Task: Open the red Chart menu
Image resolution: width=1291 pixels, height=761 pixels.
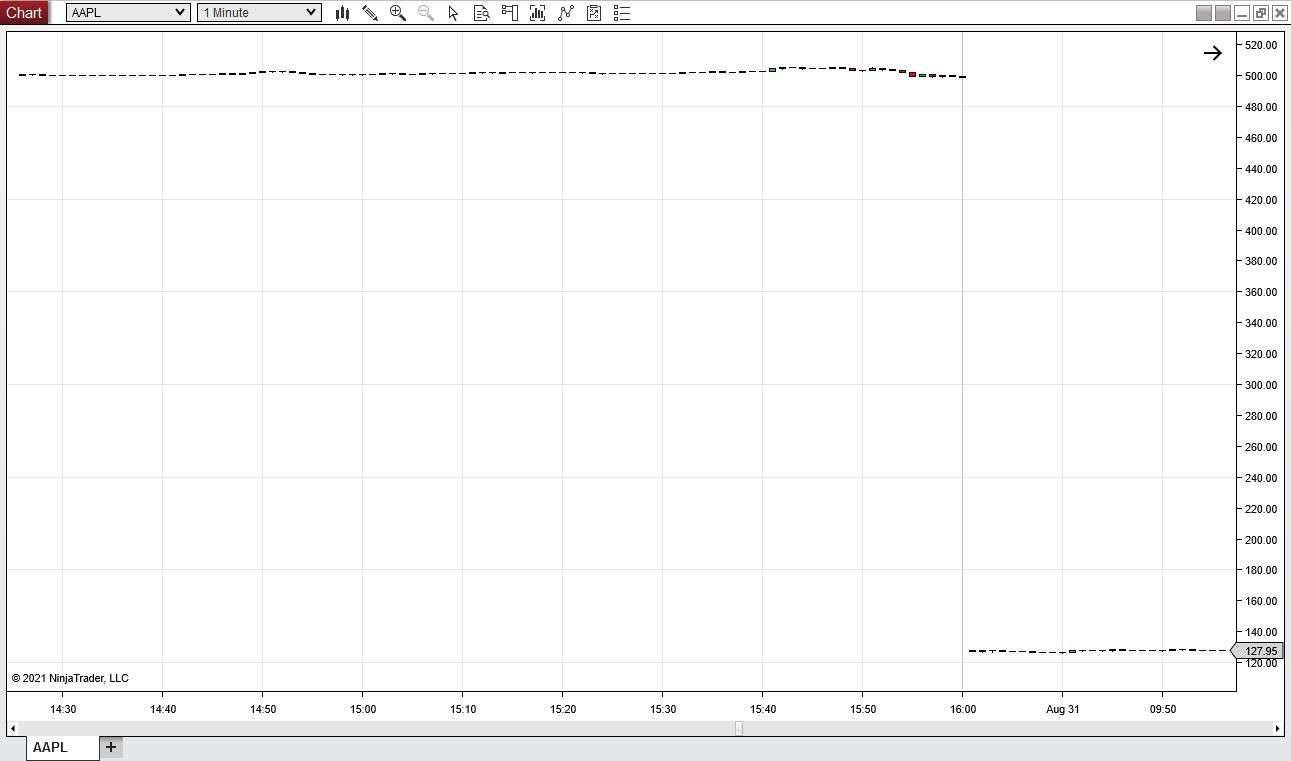Action: 23,12
